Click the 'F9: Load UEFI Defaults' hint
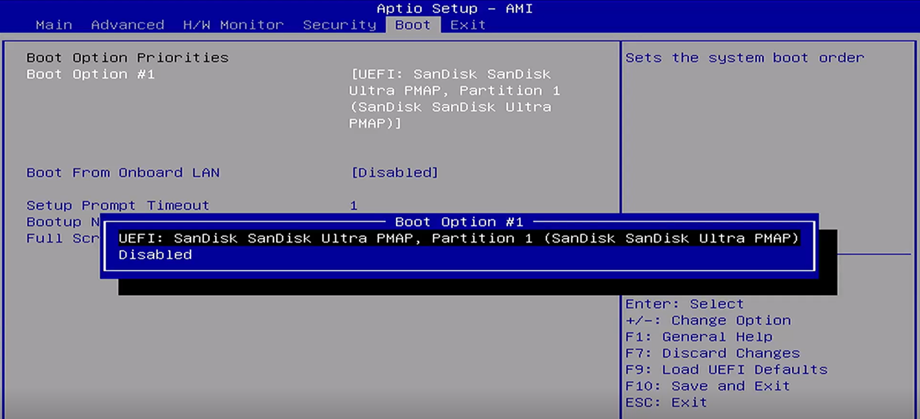The height and width of the screenshot is (419, 920). click(726, 370)
